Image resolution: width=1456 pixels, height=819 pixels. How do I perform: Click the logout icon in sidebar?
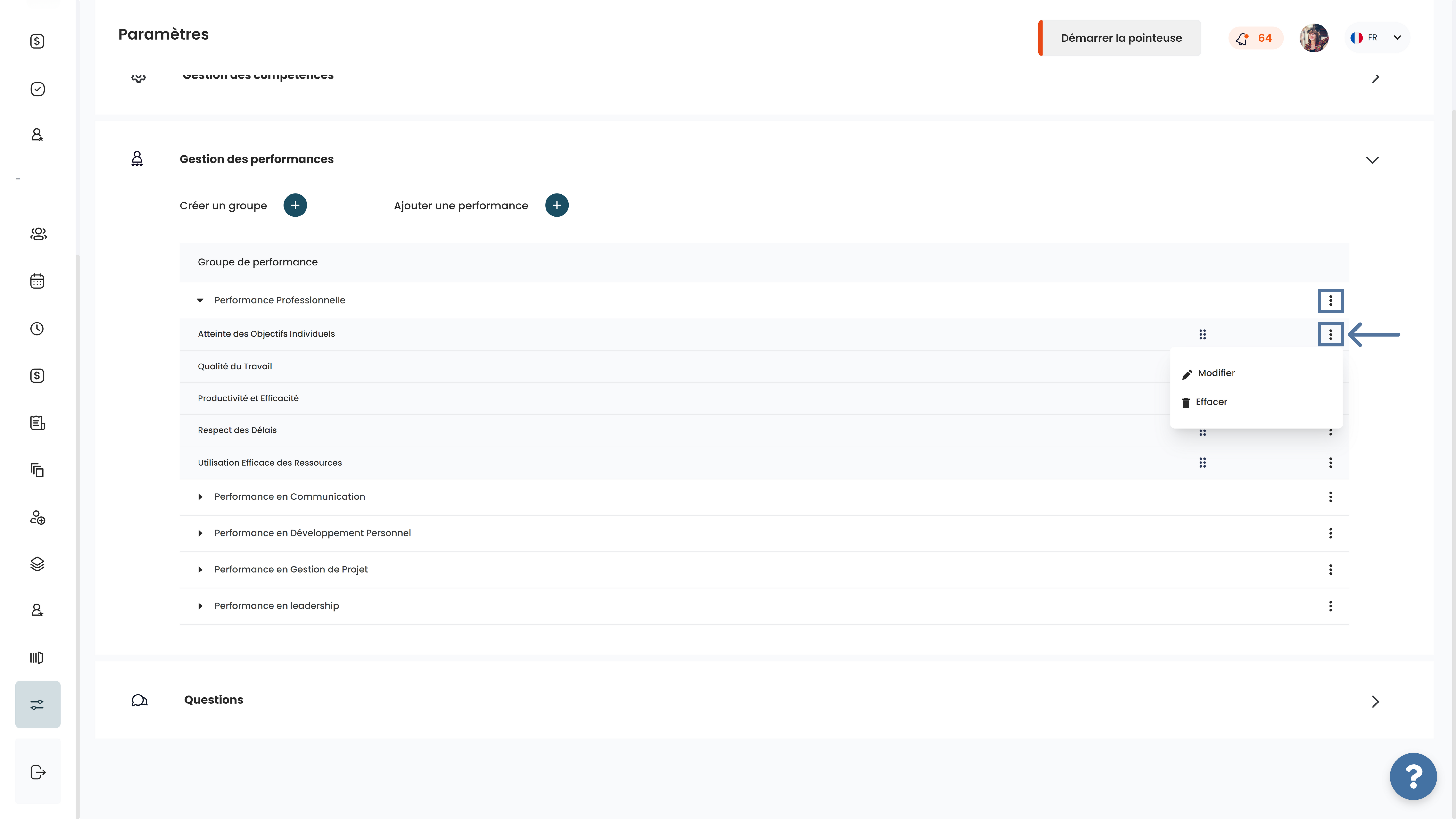click(38, 772)
